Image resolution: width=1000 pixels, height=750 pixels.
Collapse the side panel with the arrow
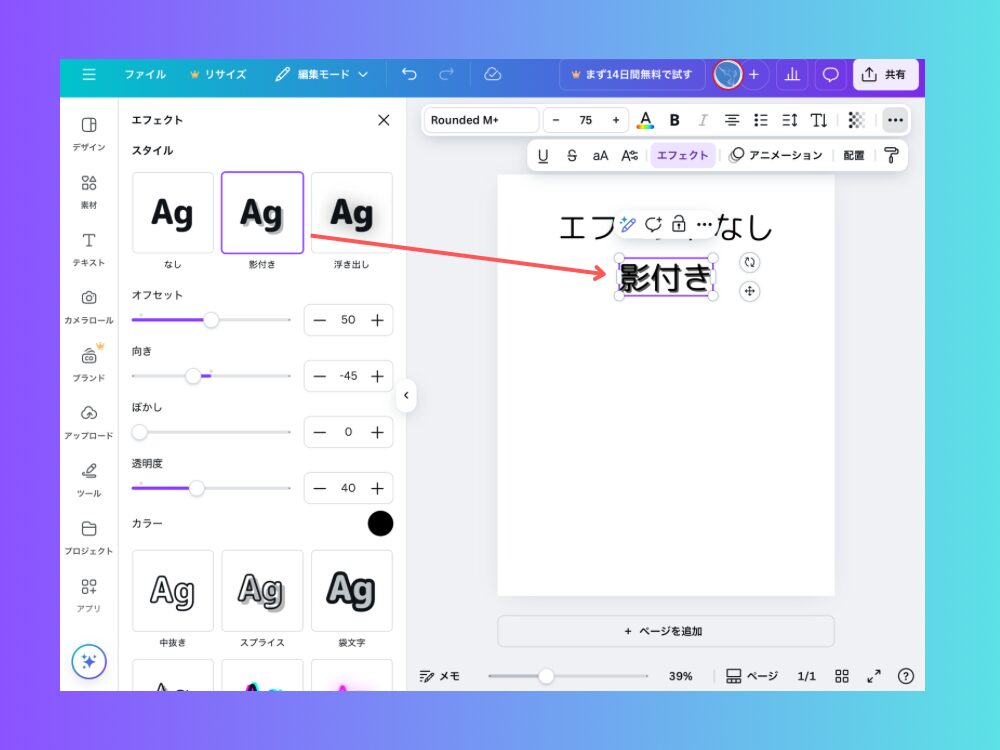pyautogui.click(x=406, y=395)
